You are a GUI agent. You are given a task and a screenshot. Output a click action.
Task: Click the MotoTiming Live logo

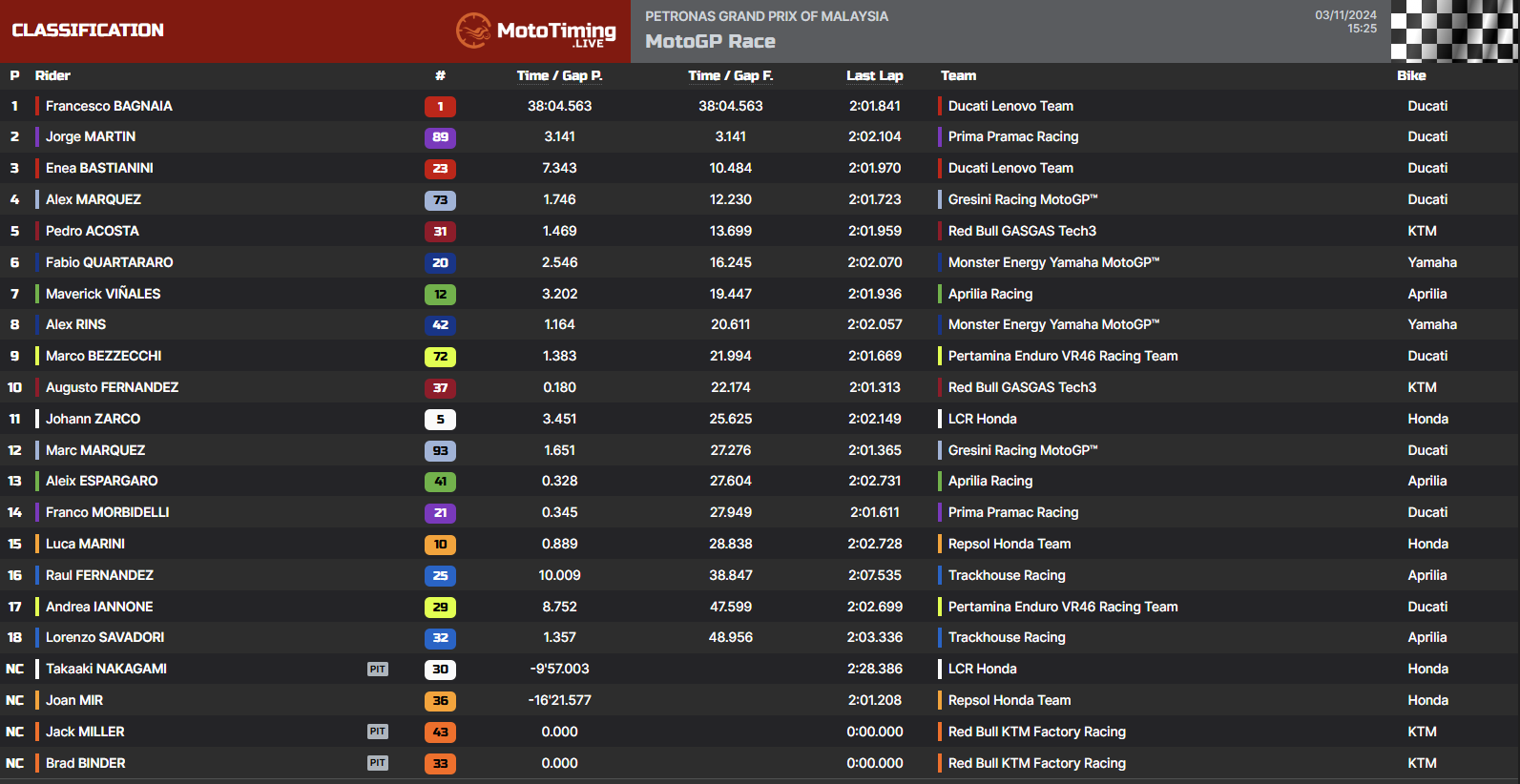[x=536, y=31]
